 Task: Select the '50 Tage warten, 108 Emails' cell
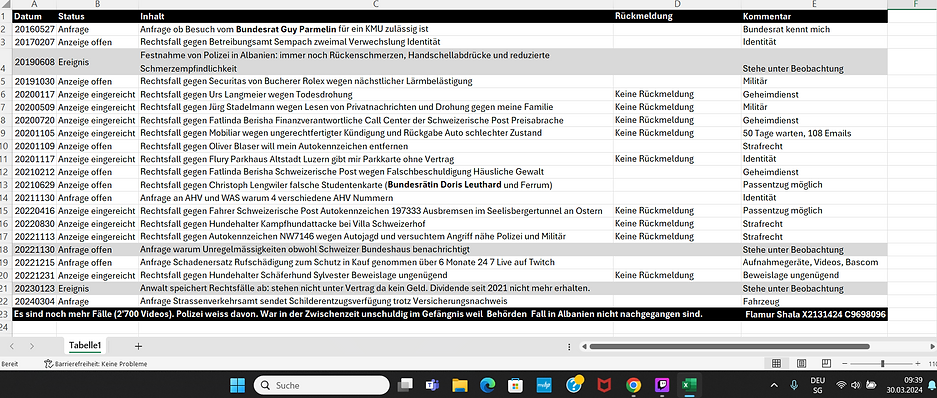tap(814, 133)
